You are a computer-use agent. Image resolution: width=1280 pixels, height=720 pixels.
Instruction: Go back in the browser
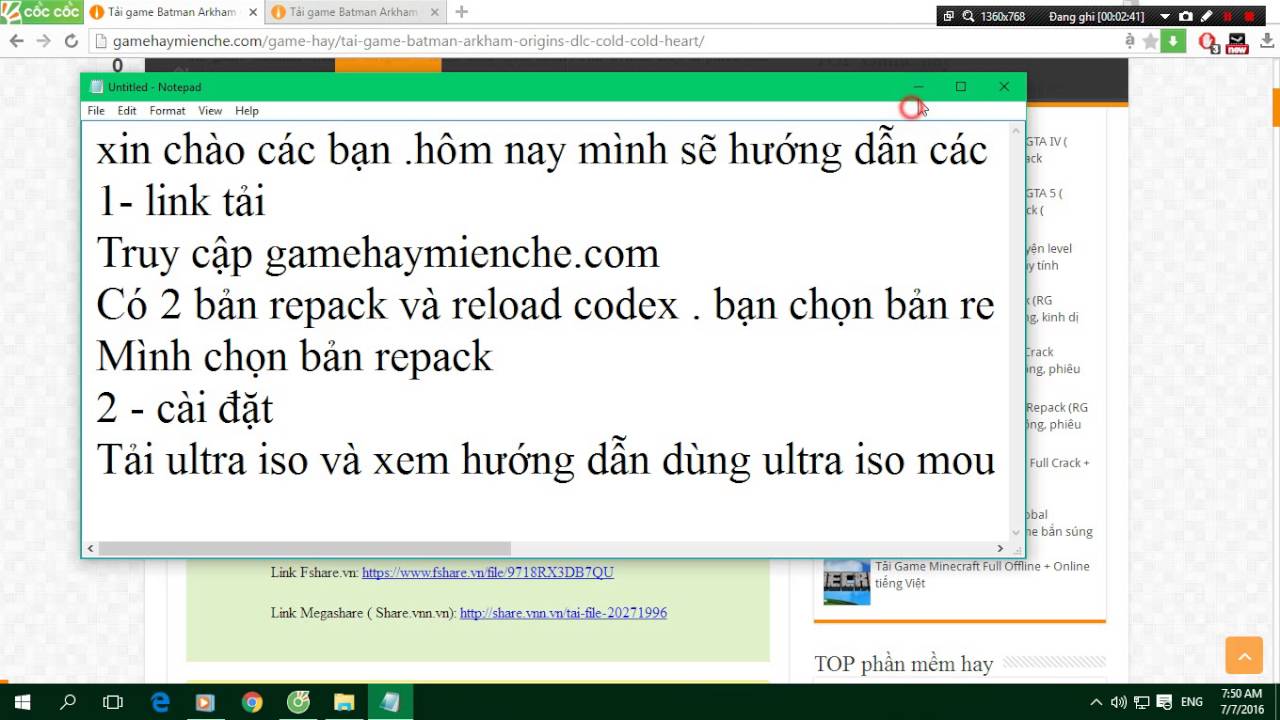(15, 41)
